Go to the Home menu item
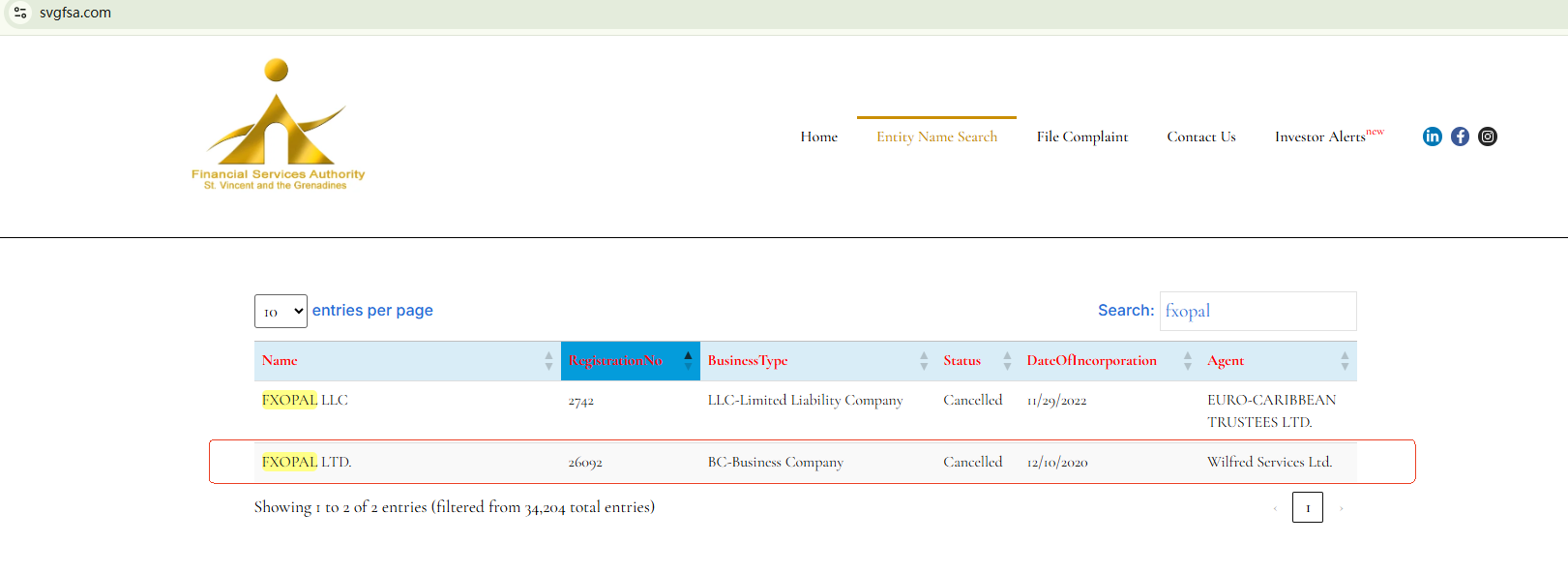Image resolution: width=1568 pixels, height=574 pixels. tap(818, 137)
